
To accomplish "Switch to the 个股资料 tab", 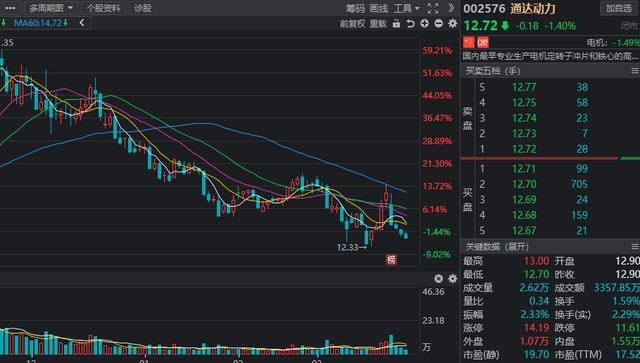I will (104, 8).
